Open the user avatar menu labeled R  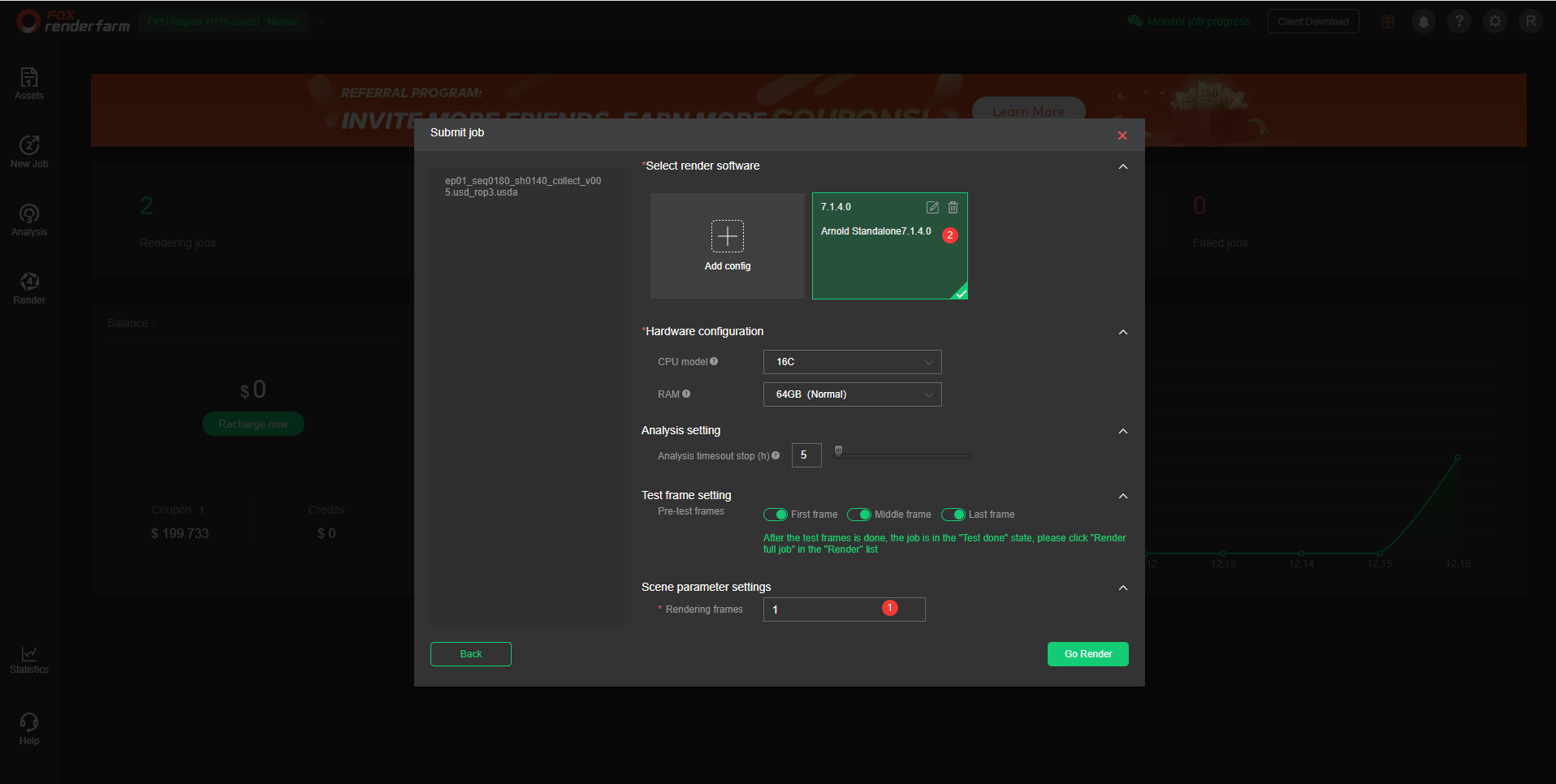(1531, 21)
